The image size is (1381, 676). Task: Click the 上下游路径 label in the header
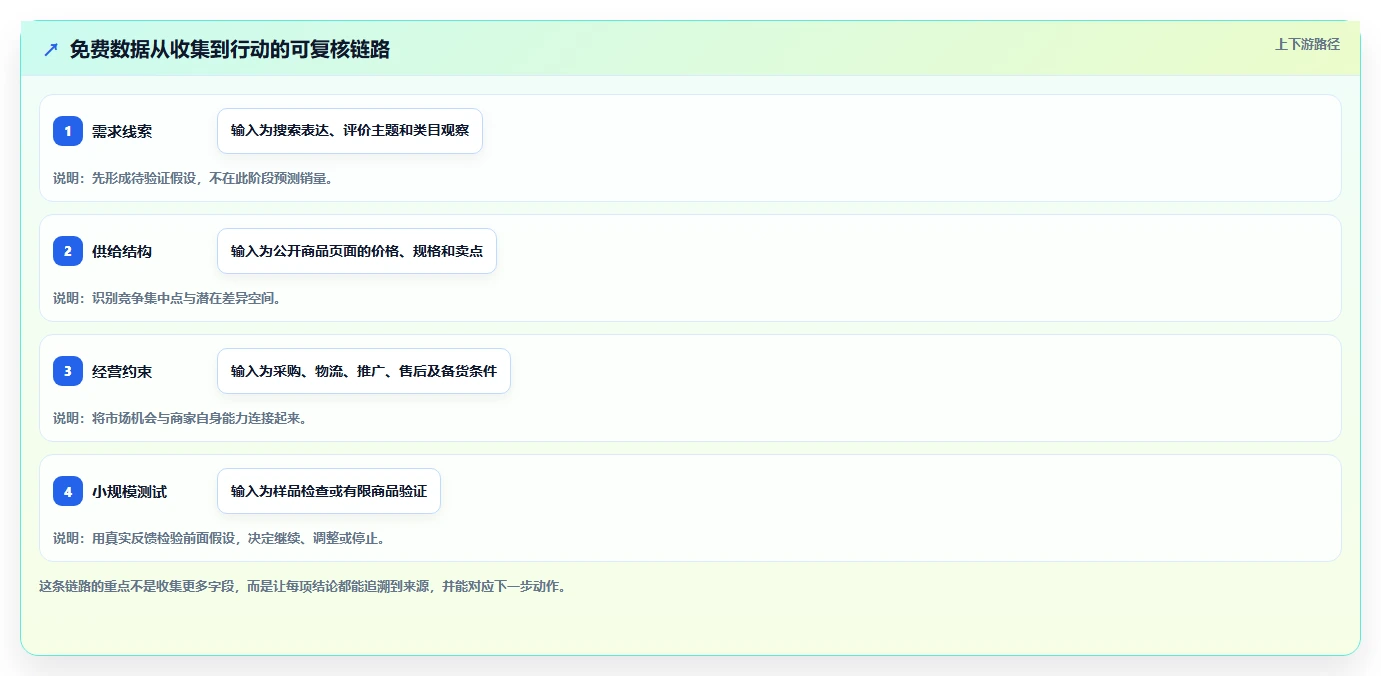1307,44
